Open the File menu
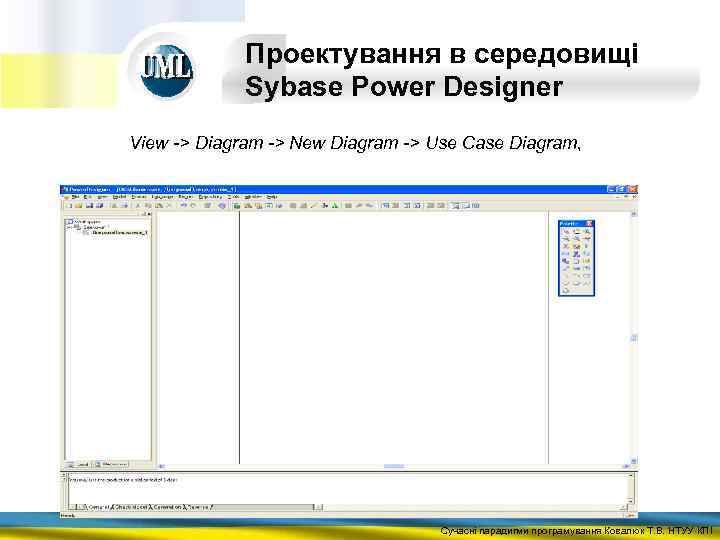Image resolution: width=720 pixels, height=540 pixels. pos(75,197)
